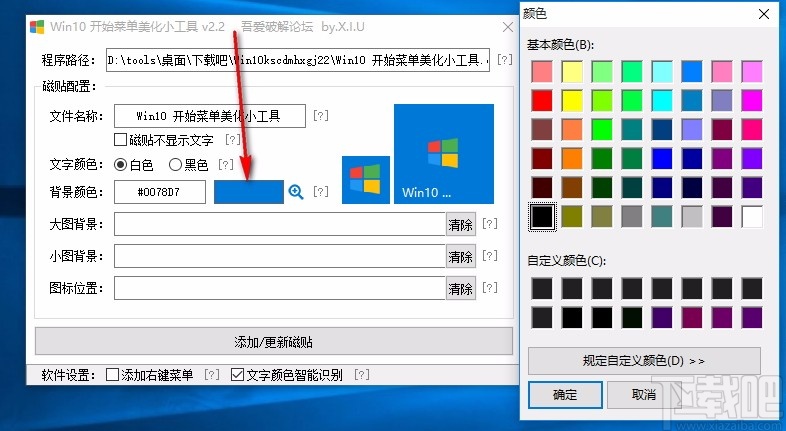Screen dimensions: 786x431
Task: Click help [?] next to background color magnifier
Action: pos(321,191)
